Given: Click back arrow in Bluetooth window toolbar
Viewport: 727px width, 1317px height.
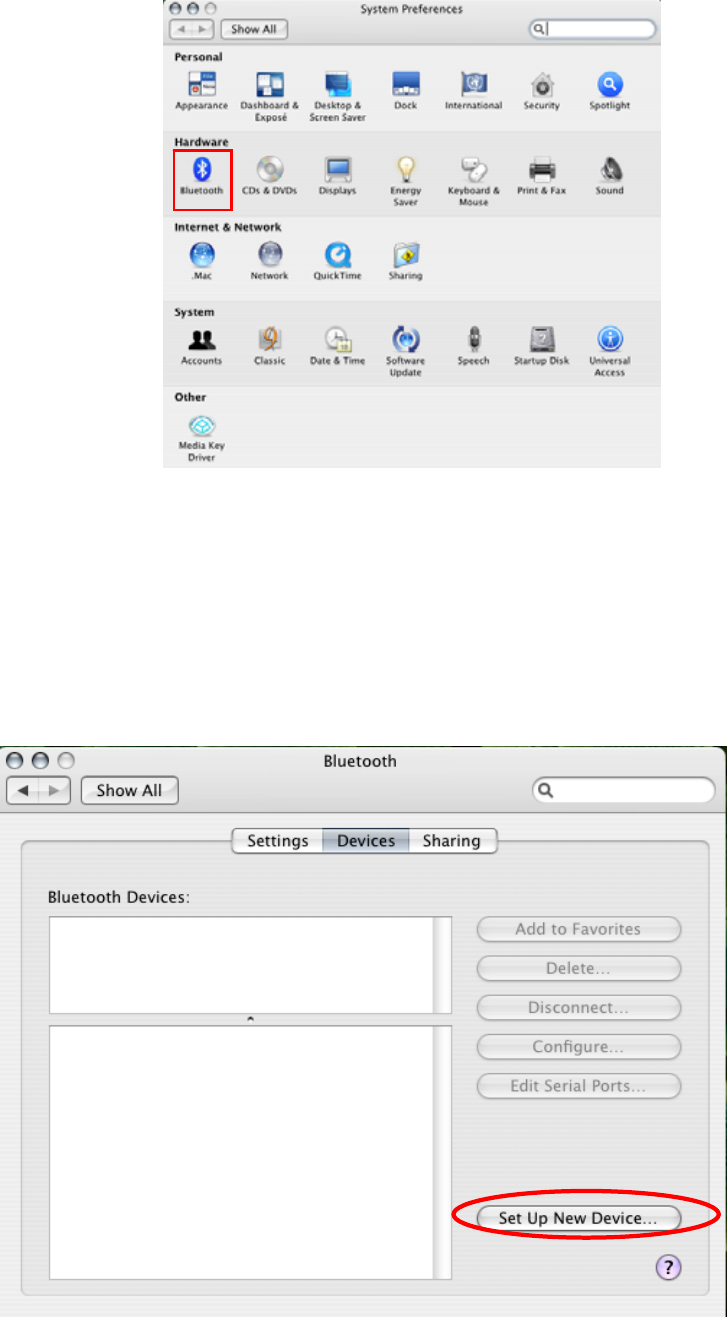Looking at the screenshot, I should click(24, 790).
